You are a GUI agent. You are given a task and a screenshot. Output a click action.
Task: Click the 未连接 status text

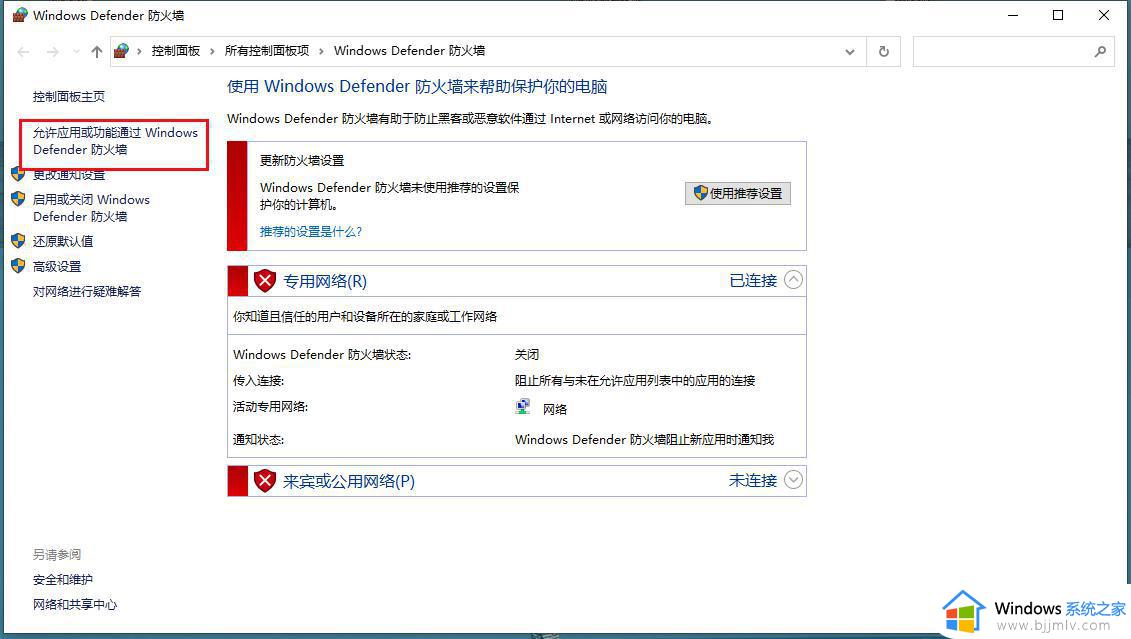[753, 481]
